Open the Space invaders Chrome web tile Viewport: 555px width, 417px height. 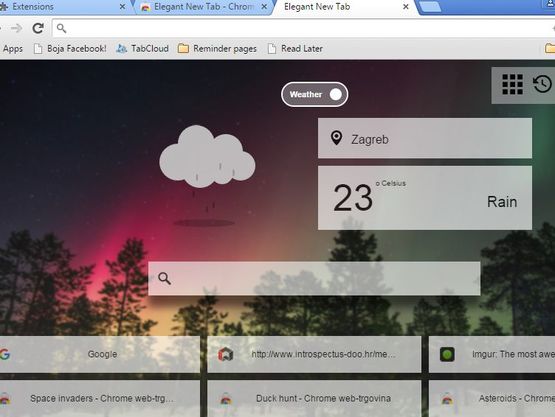99,399
